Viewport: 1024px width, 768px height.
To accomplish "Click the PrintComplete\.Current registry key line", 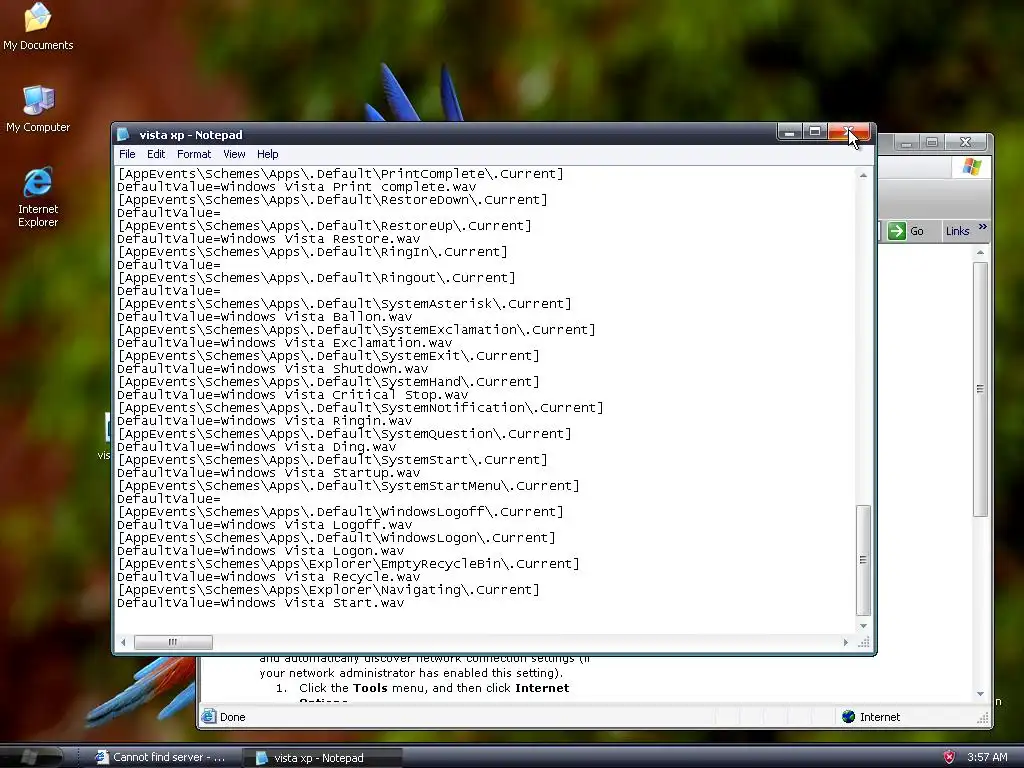I will click(x=340, y=174).
